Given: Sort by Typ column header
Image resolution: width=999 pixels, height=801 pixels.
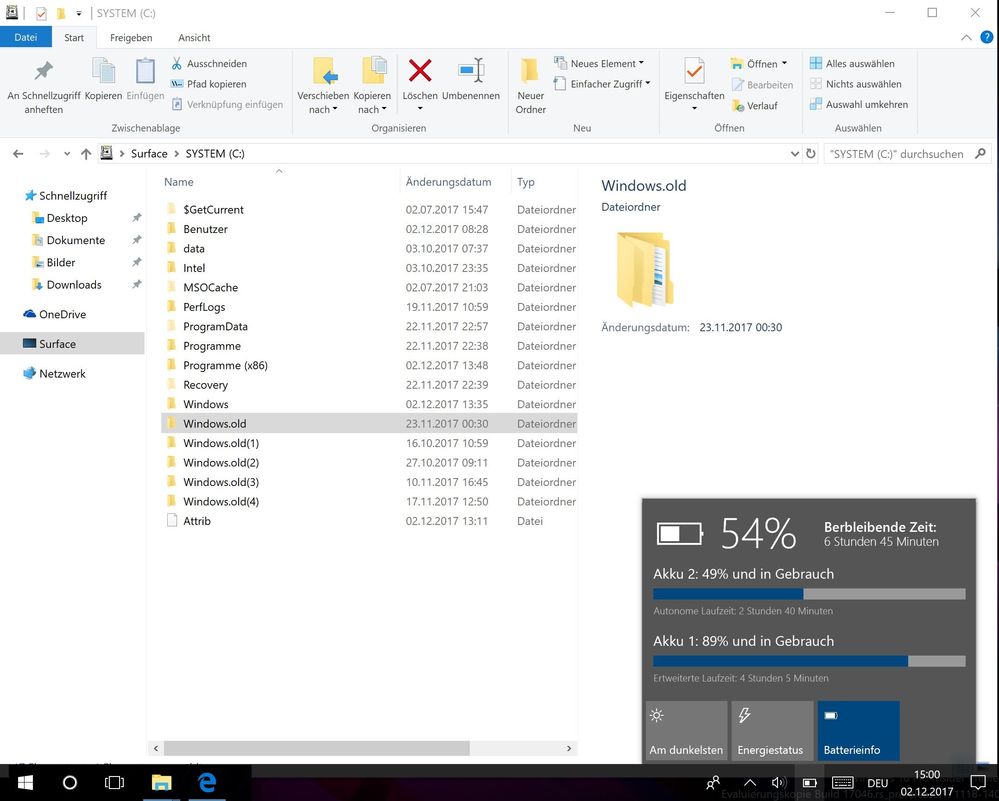Looking at the screenshot, I should click(x=526, y=182).
